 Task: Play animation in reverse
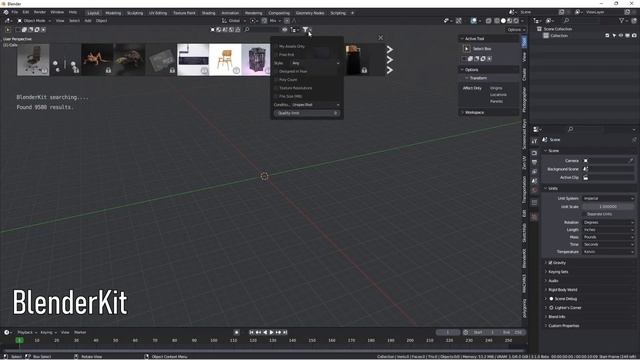[x=265, y=332]
